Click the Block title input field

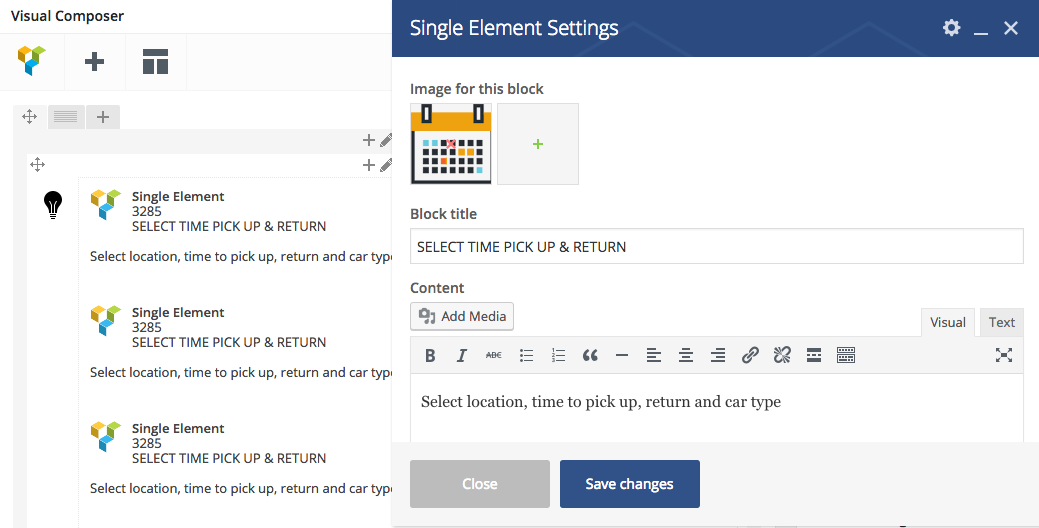pos(716,246)
